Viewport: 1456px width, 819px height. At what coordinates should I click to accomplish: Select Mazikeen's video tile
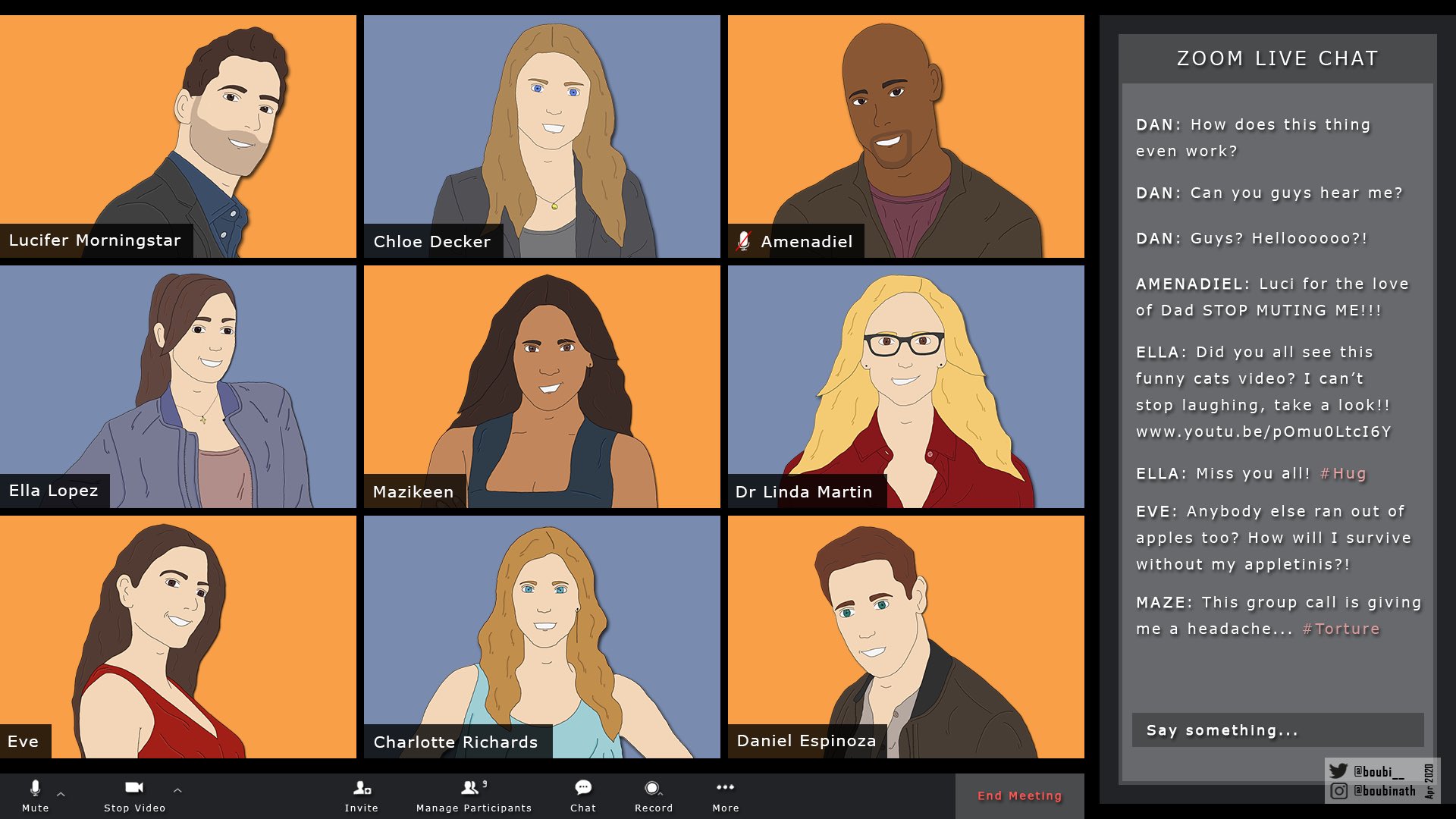pyautogui.click(x=541, y=387)
